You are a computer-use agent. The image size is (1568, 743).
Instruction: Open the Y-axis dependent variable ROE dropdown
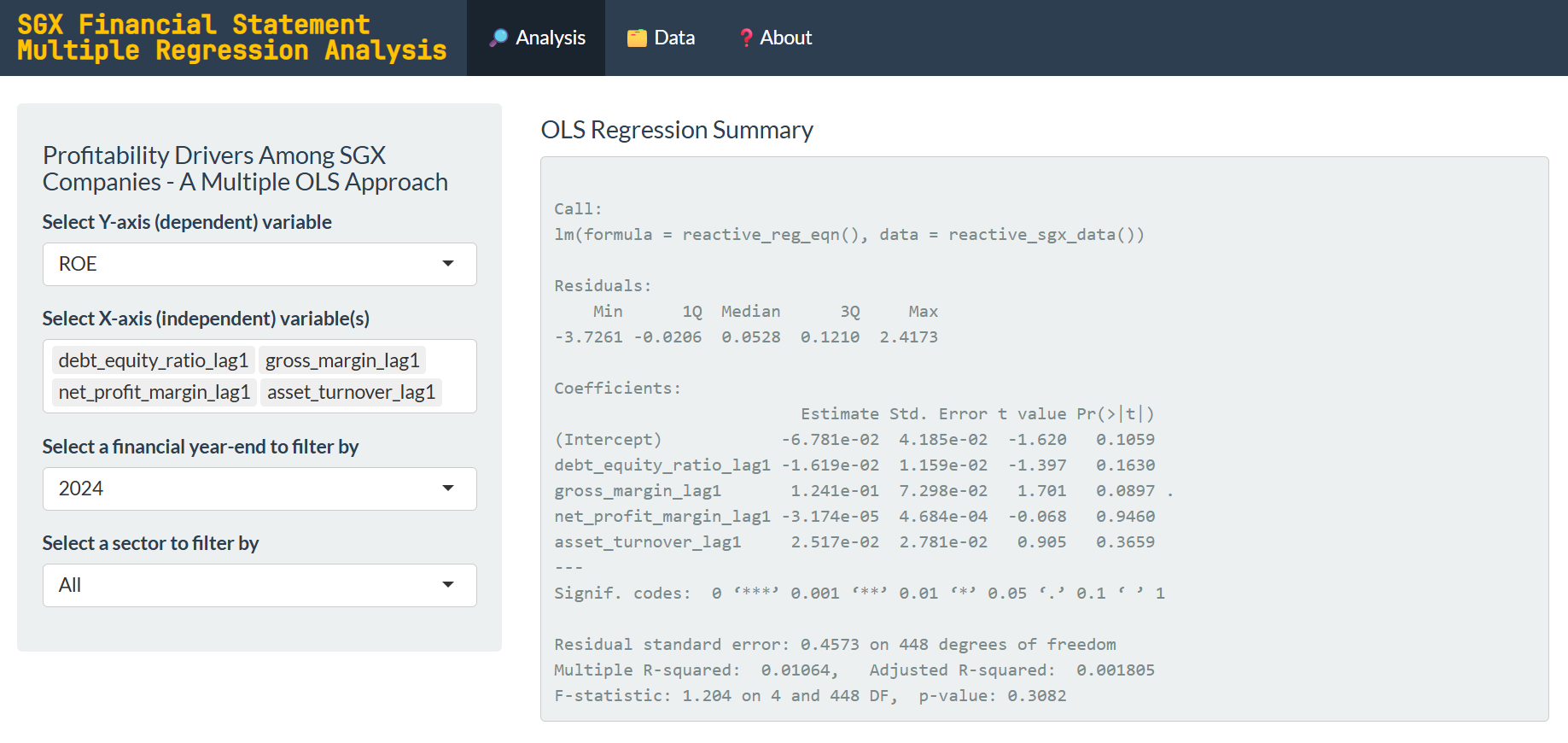tap(259, 264)
